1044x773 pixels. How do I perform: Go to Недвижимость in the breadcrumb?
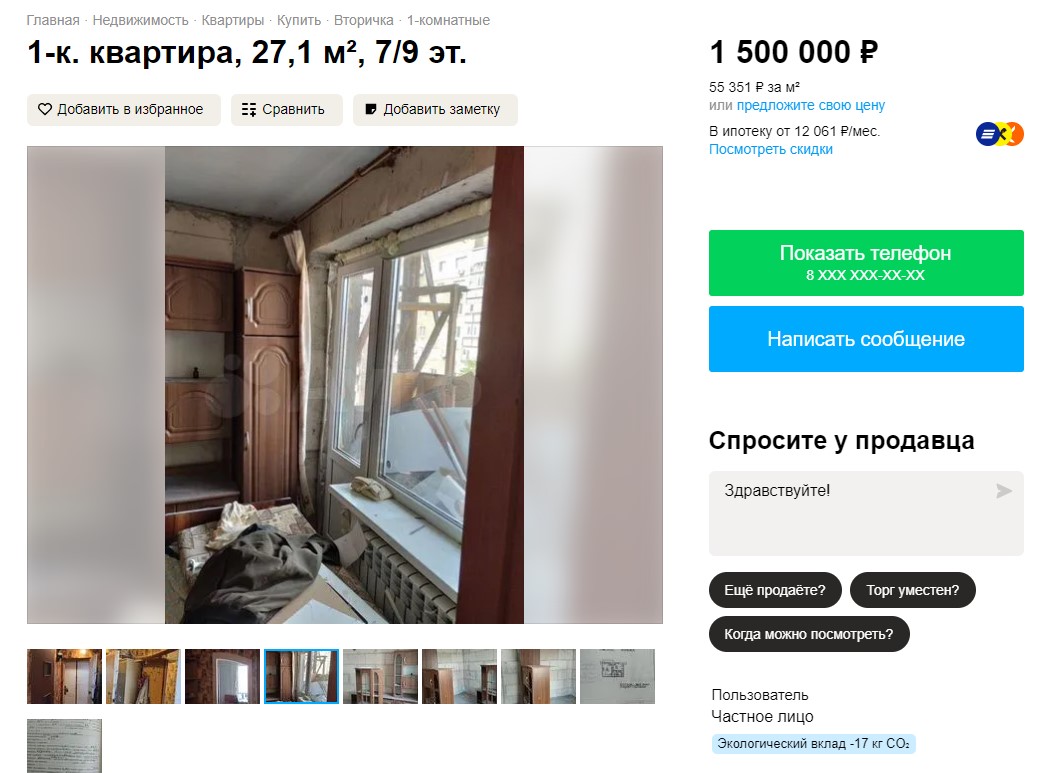[140, 21]
